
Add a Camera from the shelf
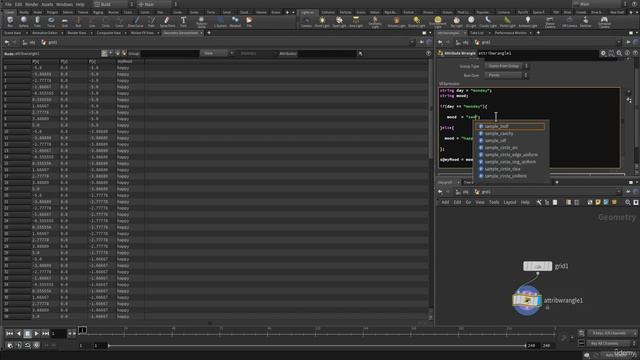pyautogui.click(x=306, y=22)
